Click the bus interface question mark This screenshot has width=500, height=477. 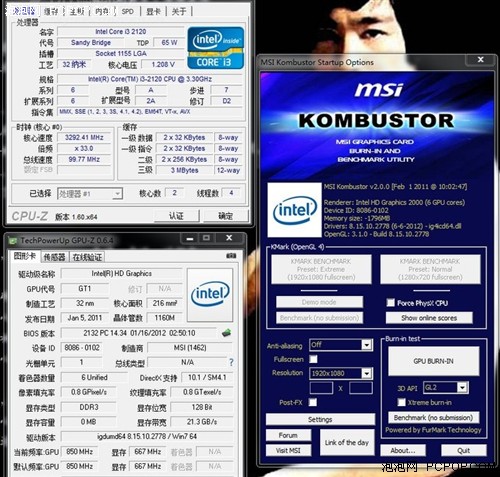(x=231, y=362)
